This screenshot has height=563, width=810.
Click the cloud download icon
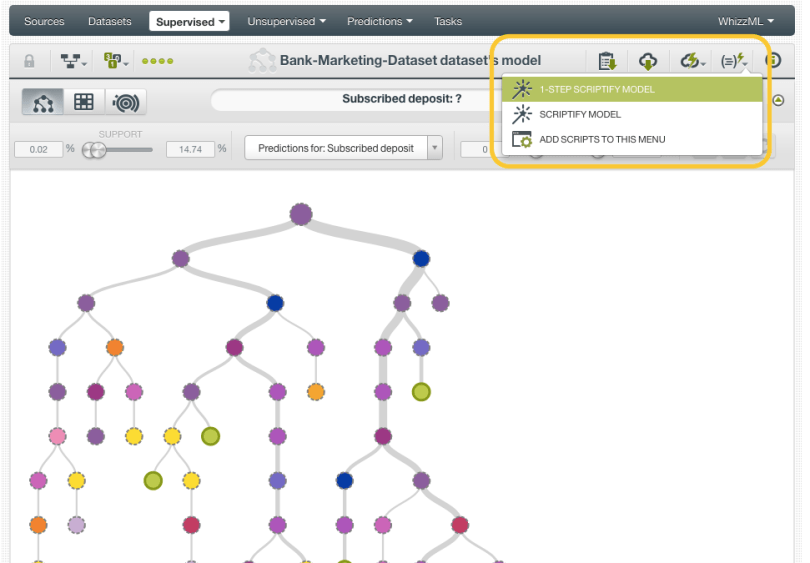(648, 61)
